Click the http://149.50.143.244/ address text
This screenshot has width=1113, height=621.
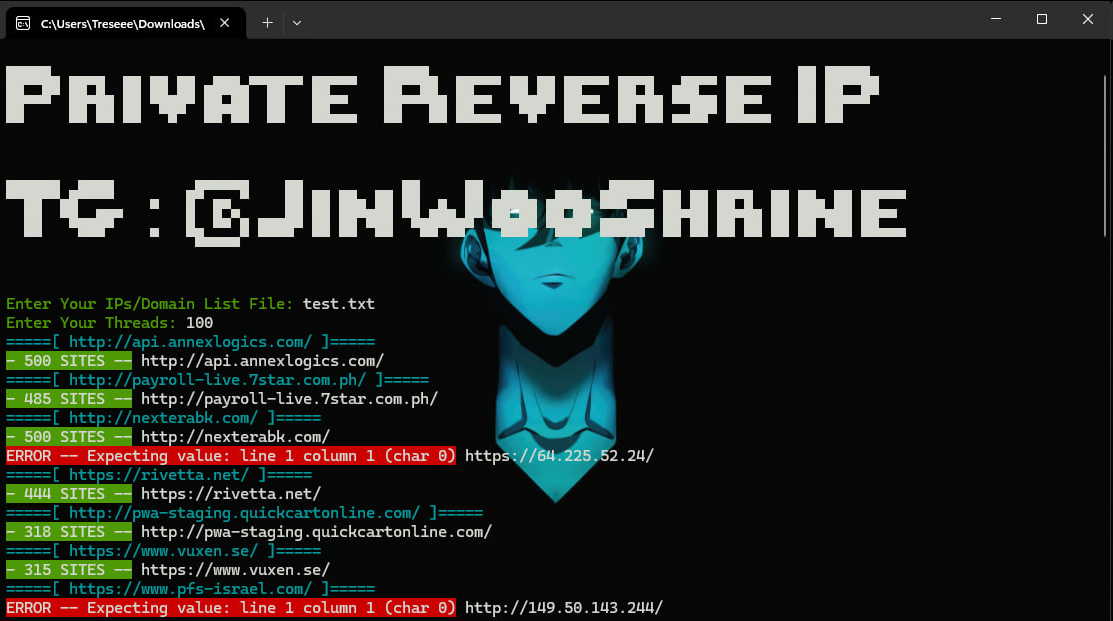(x=564, y=608)
